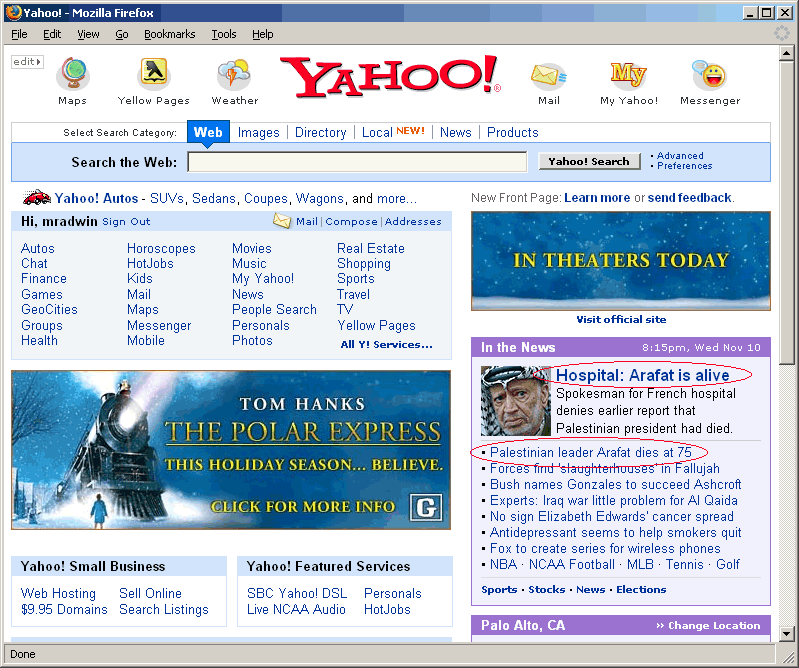This screenshot has height=668, width=799.
Task: Open the Tools menu
Action: 223,34
